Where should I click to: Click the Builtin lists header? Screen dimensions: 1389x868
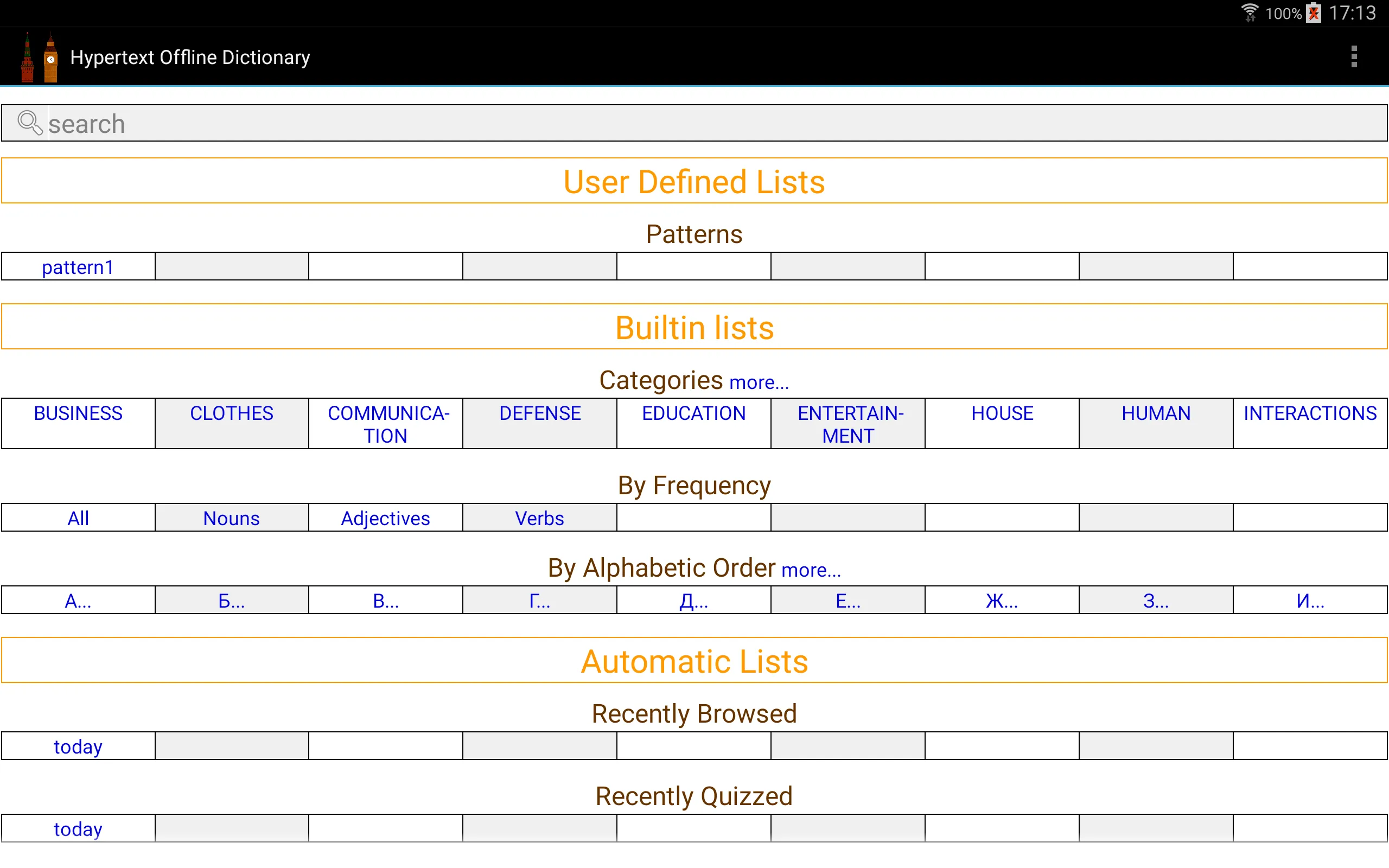pyautogui.click(x=694, y=327)
